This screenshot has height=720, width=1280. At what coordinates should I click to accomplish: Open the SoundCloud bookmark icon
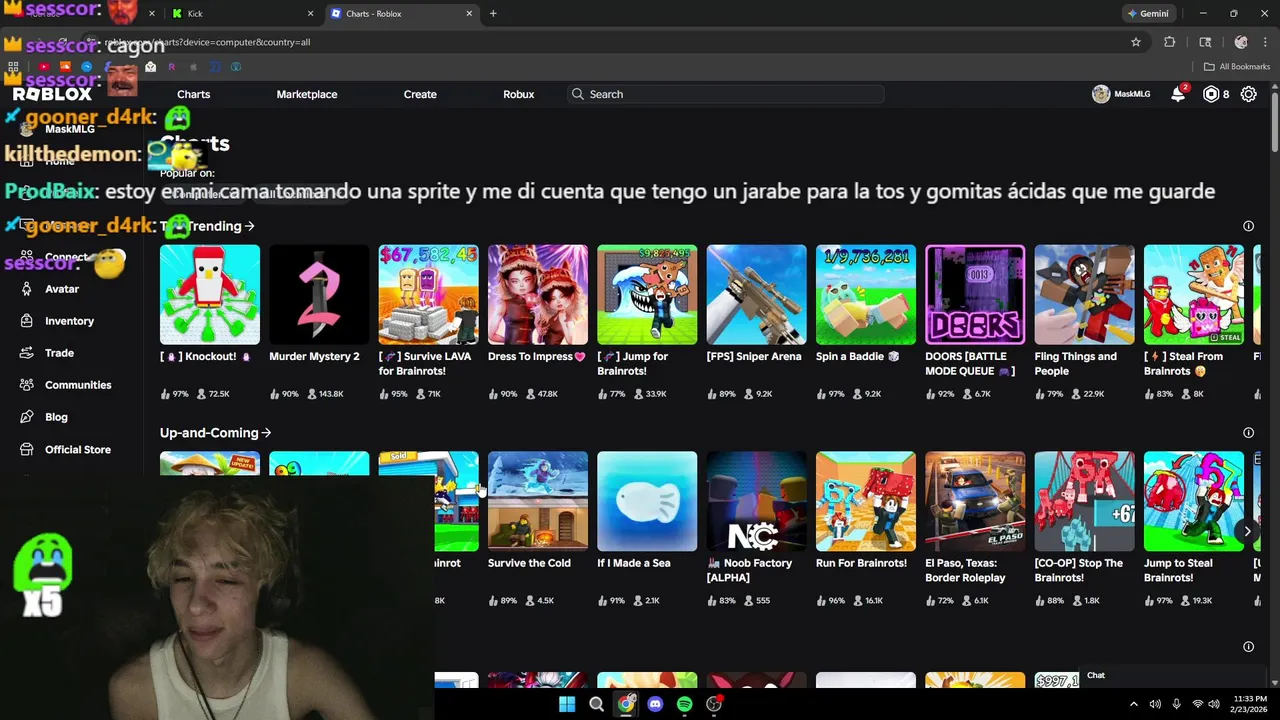point(65,67)
